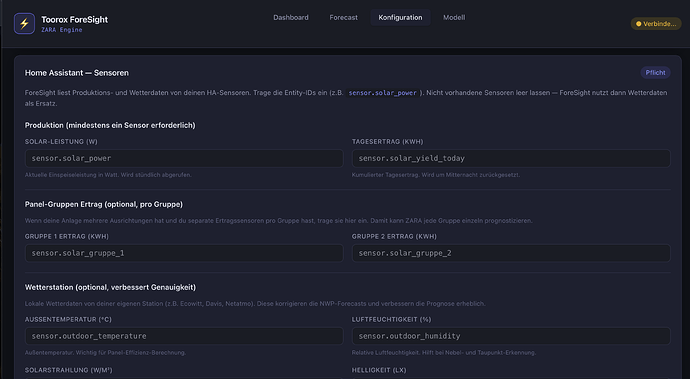Image resolution: width=690 pixels, height=379 pixels.
Task: Click the Home Assistant — Sensoren heading
Action: (77, 73)
